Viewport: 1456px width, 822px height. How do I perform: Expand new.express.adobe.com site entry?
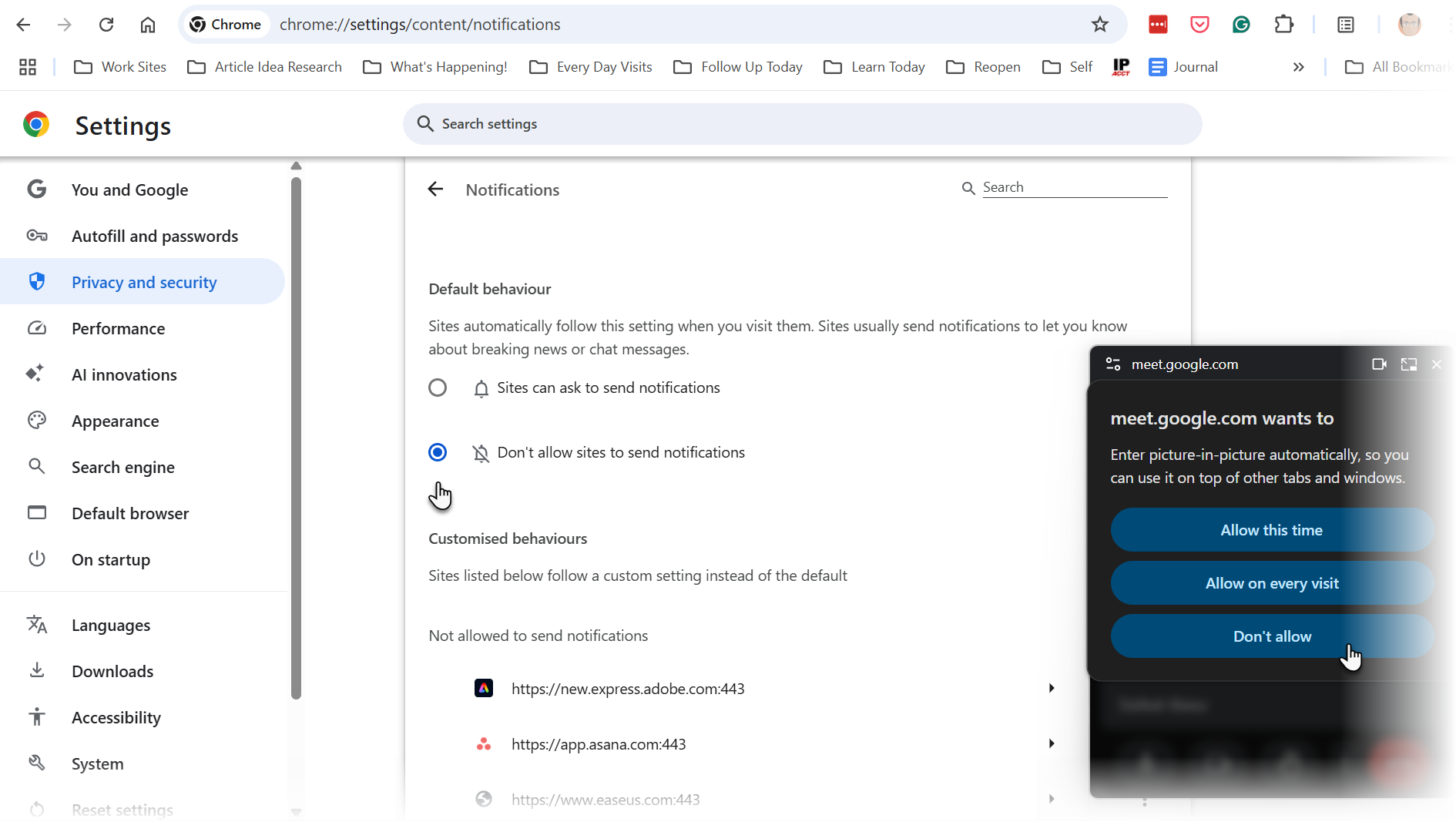pyautogui.click(x=1051, y=688)
